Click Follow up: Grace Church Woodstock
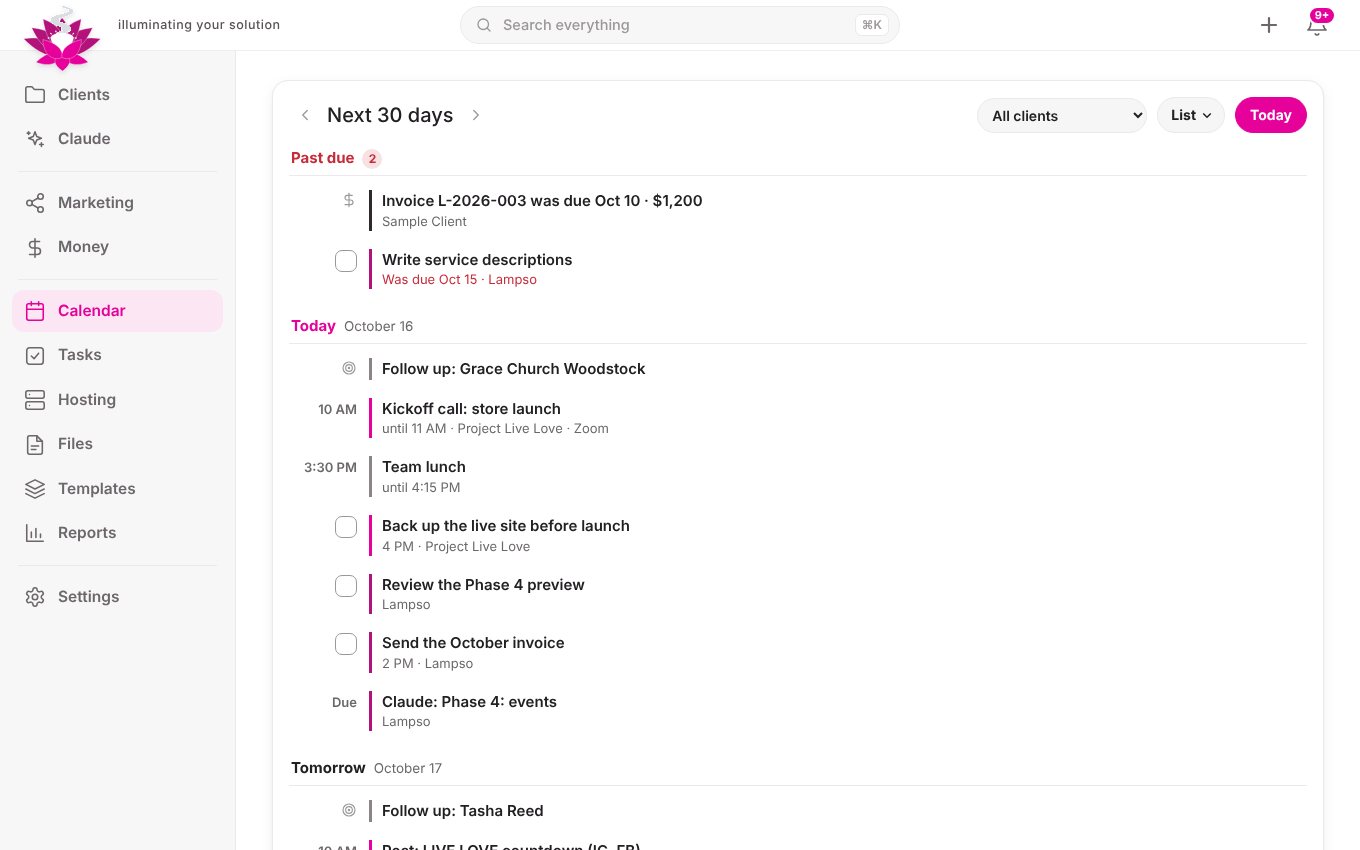The height and width of the screenshot is (850, 1360). click(513, 369)
